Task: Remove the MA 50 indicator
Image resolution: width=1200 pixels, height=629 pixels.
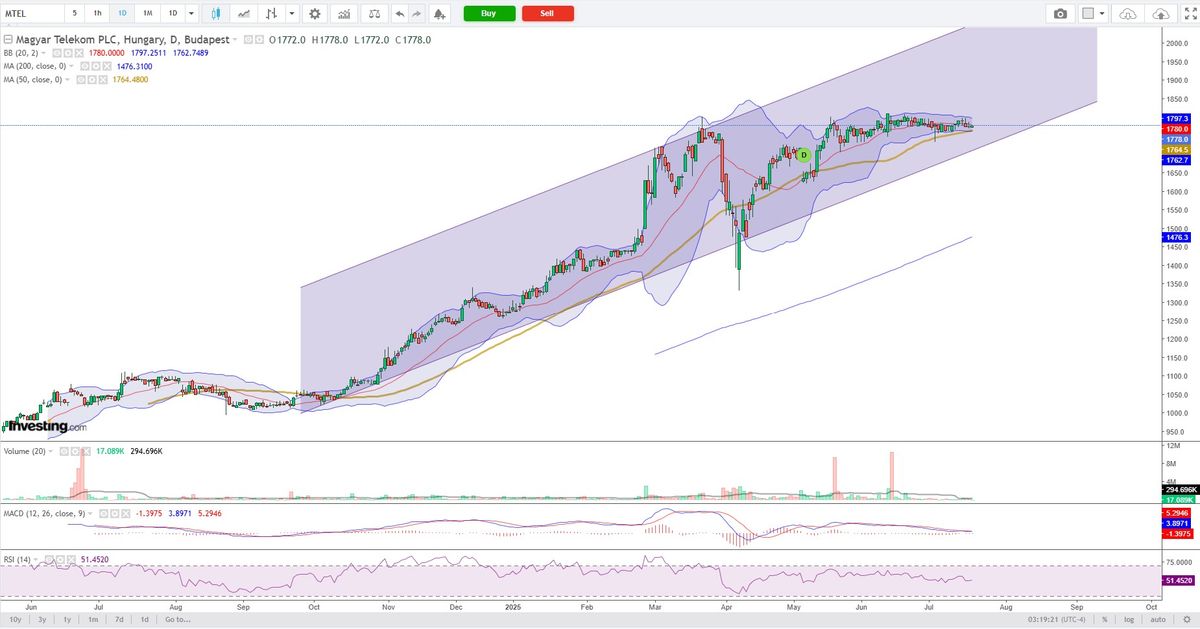Action: [104, 79]
